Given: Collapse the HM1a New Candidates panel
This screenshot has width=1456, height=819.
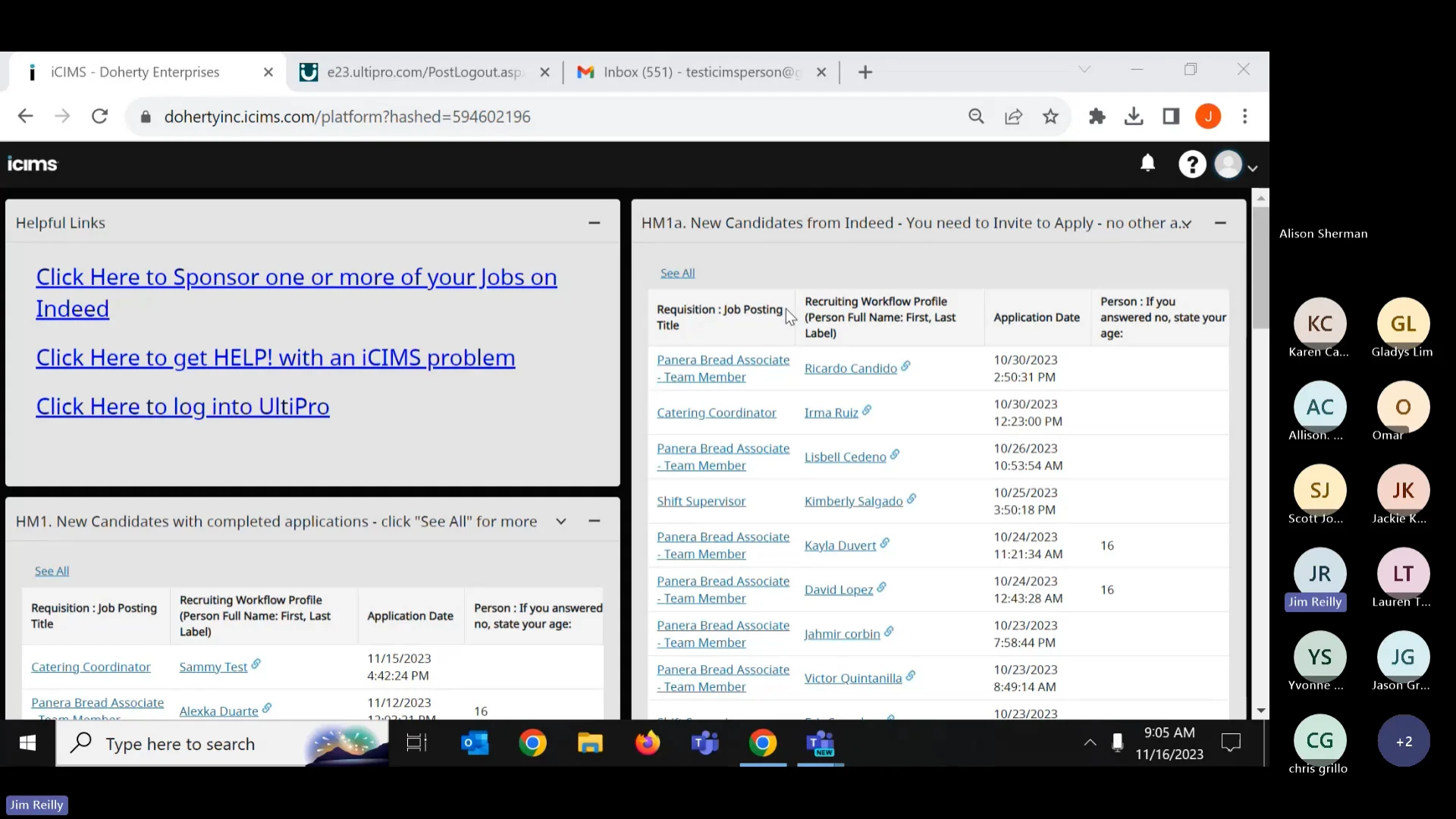Looking at the screenshot, I should pos(1220,223).
